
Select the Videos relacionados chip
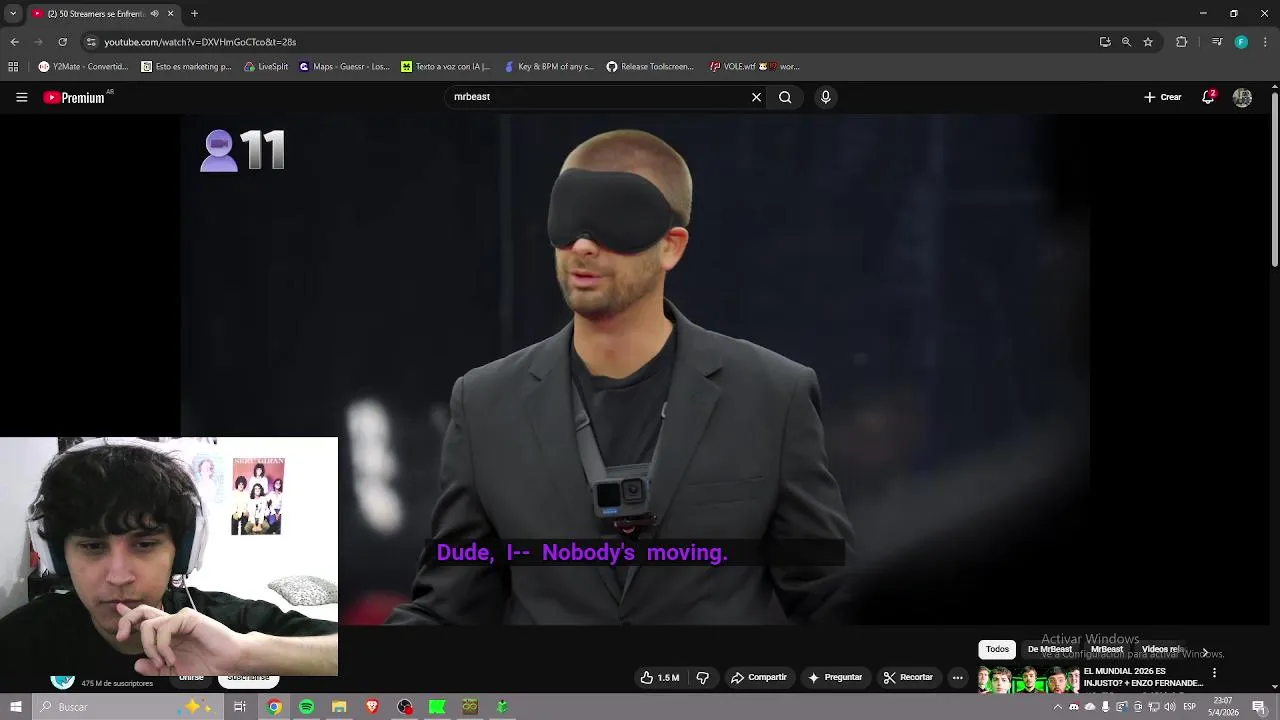point(1163,649)
